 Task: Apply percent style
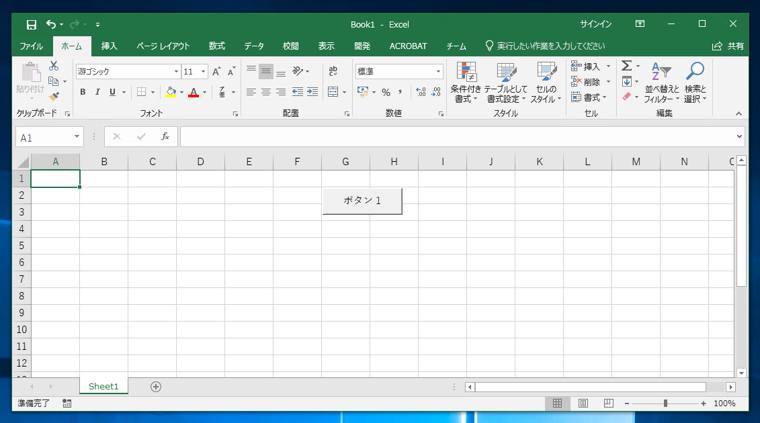[386, 92]
